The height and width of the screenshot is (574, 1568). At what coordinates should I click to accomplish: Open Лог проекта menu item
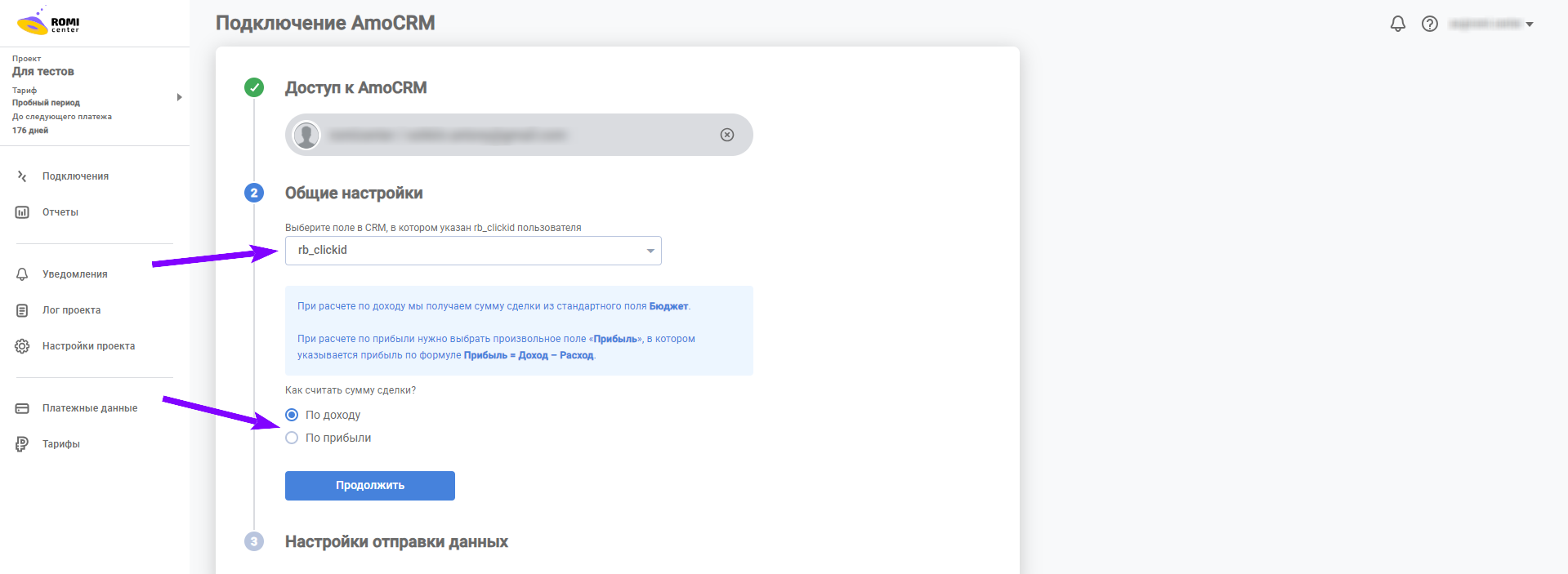[72, 310]
